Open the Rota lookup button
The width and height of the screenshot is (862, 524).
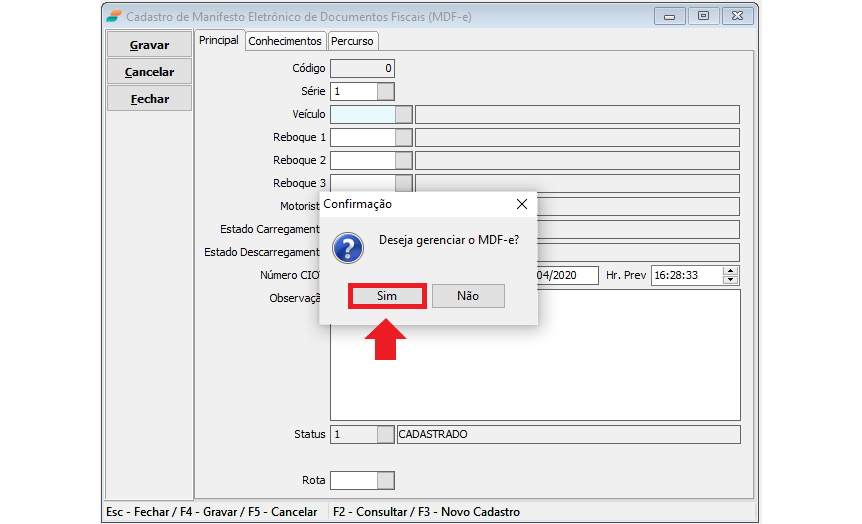pos(386,480)
